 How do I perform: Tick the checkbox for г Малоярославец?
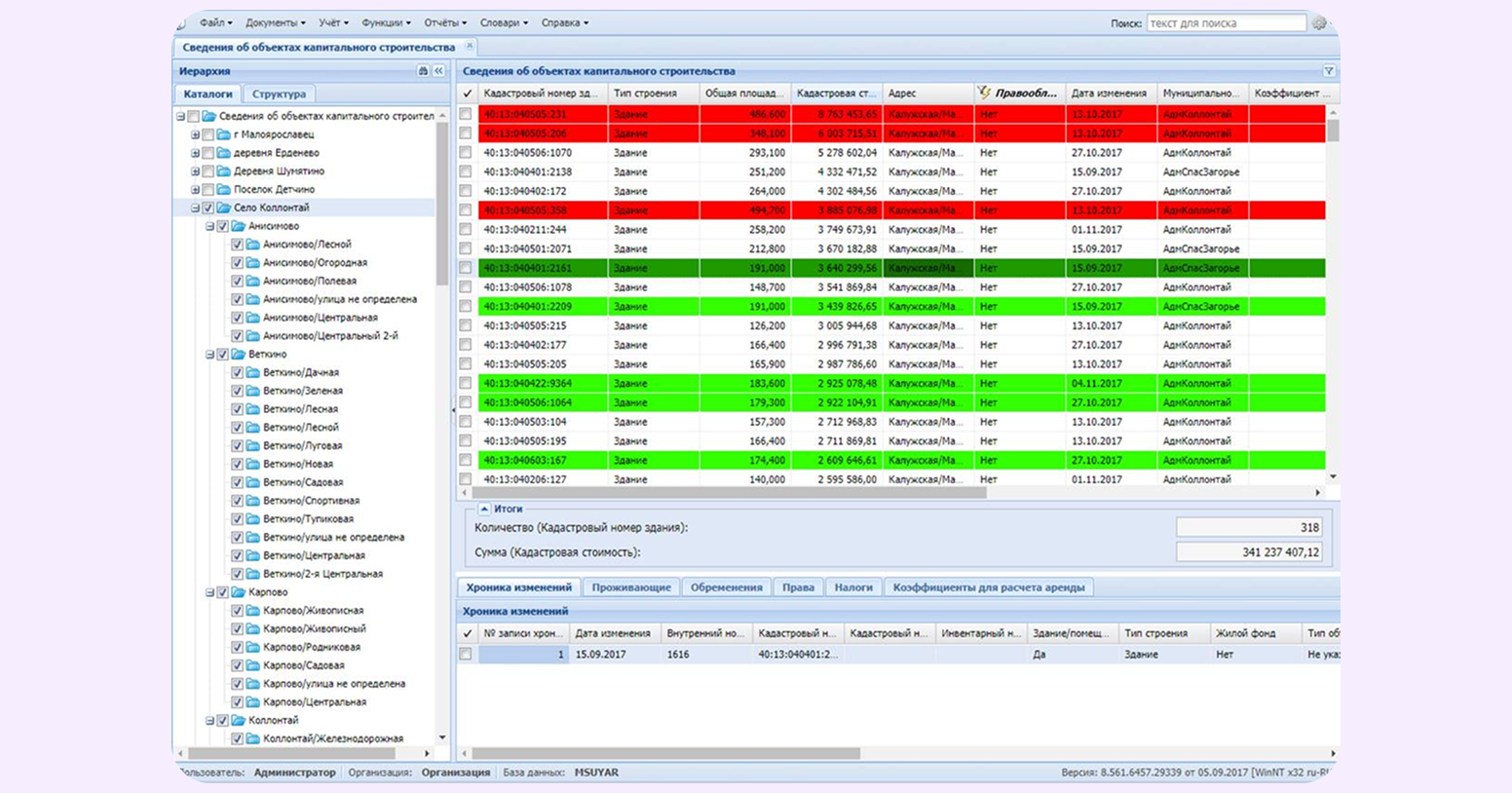208,134
